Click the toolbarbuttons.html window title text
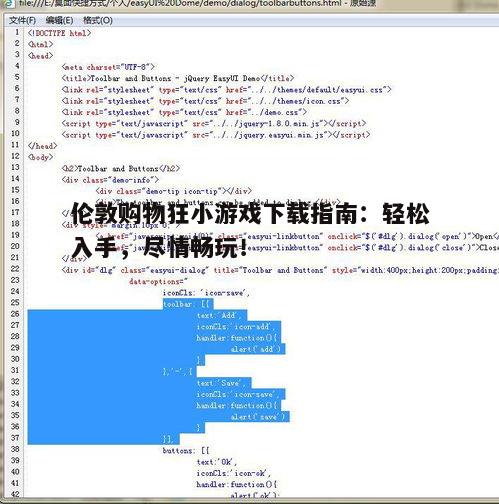The height and width of the screenshot is (504, 499). (197, 3)
